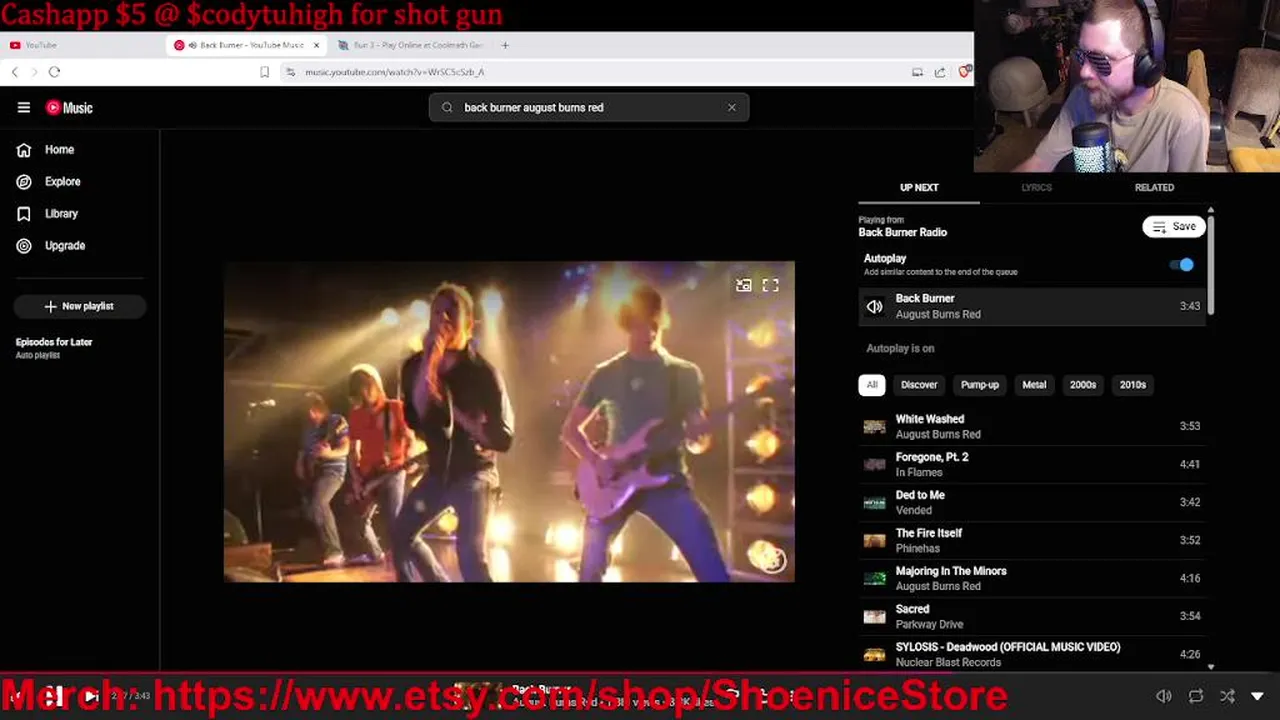
Task: Click the YouTube Music logo
Action: pyautogui.click(x=69, y=108)
